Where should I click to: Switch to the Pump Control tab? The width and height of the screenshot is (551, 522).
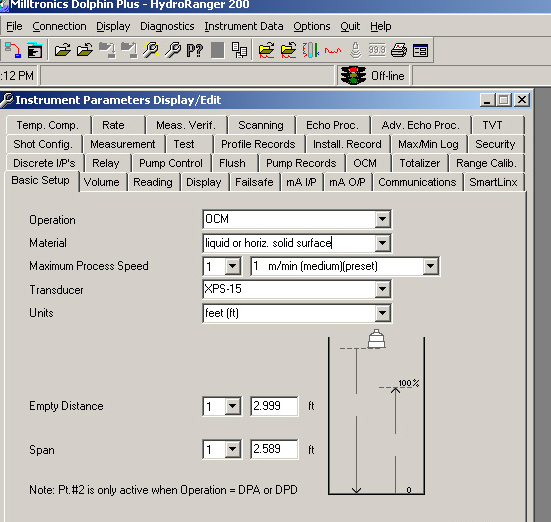coord(171,163)
